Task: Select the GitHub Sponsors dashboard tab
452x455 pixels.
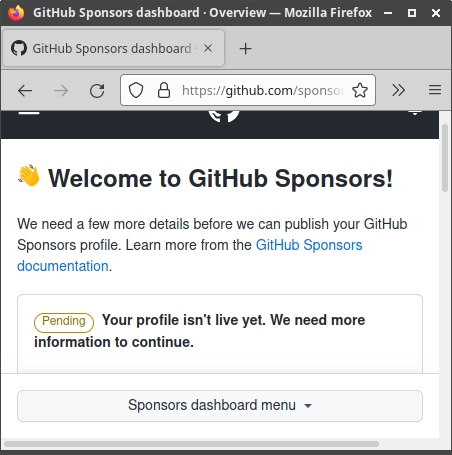Action: pos(113,48)
